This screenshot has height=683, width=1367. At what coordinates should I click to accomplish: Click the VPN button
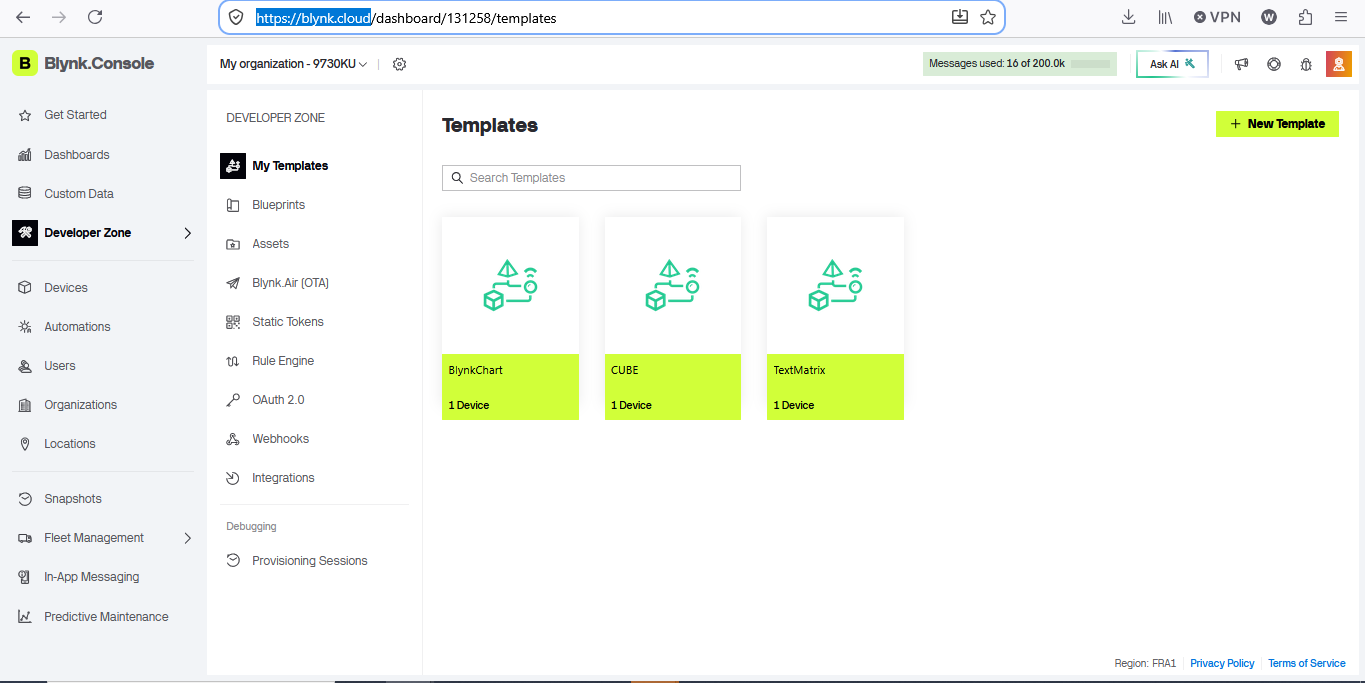(x=1217, y=17)
